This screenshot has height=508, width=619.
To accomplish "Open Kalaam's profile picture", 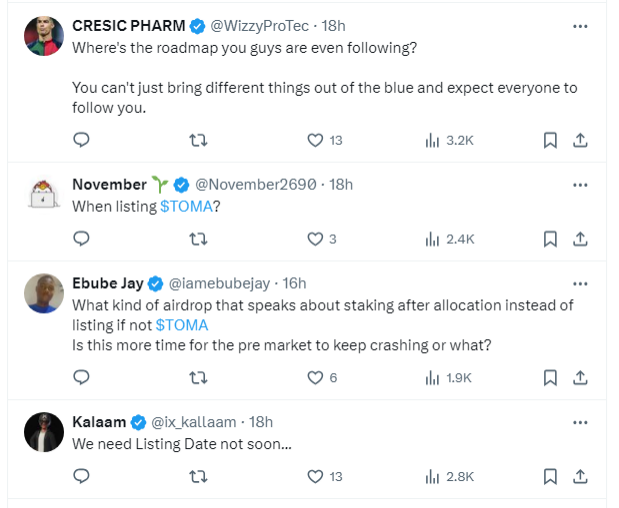I will point(44,431).
